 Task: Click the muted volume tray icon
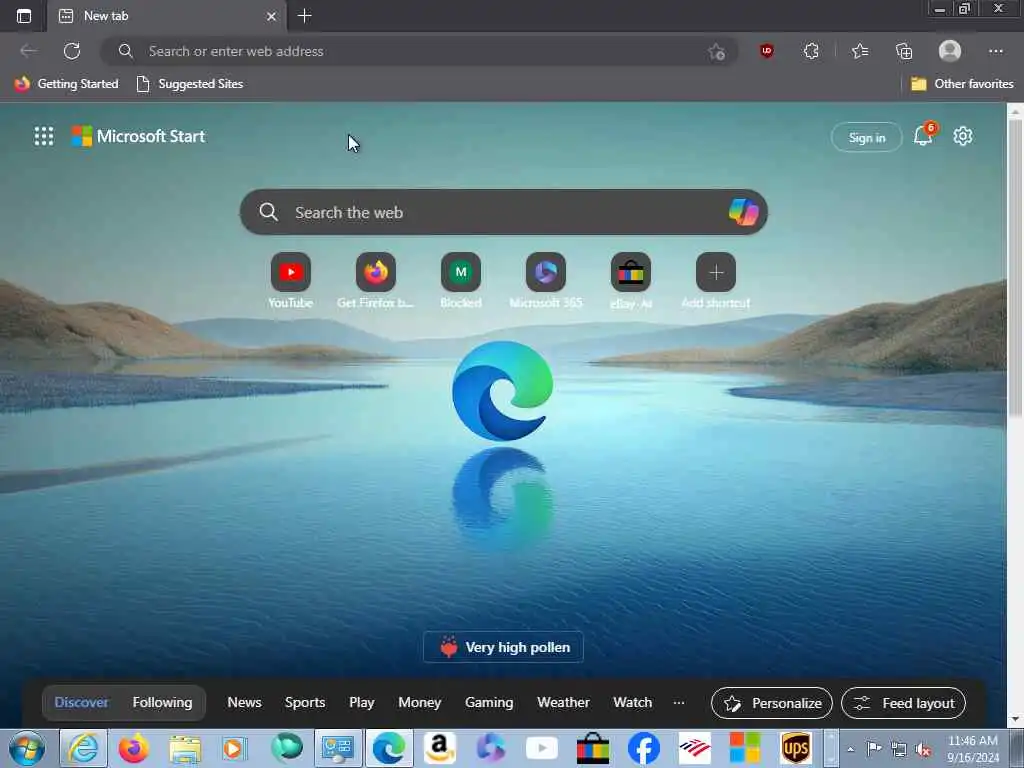pyautogui.click(x=923, y=750)
